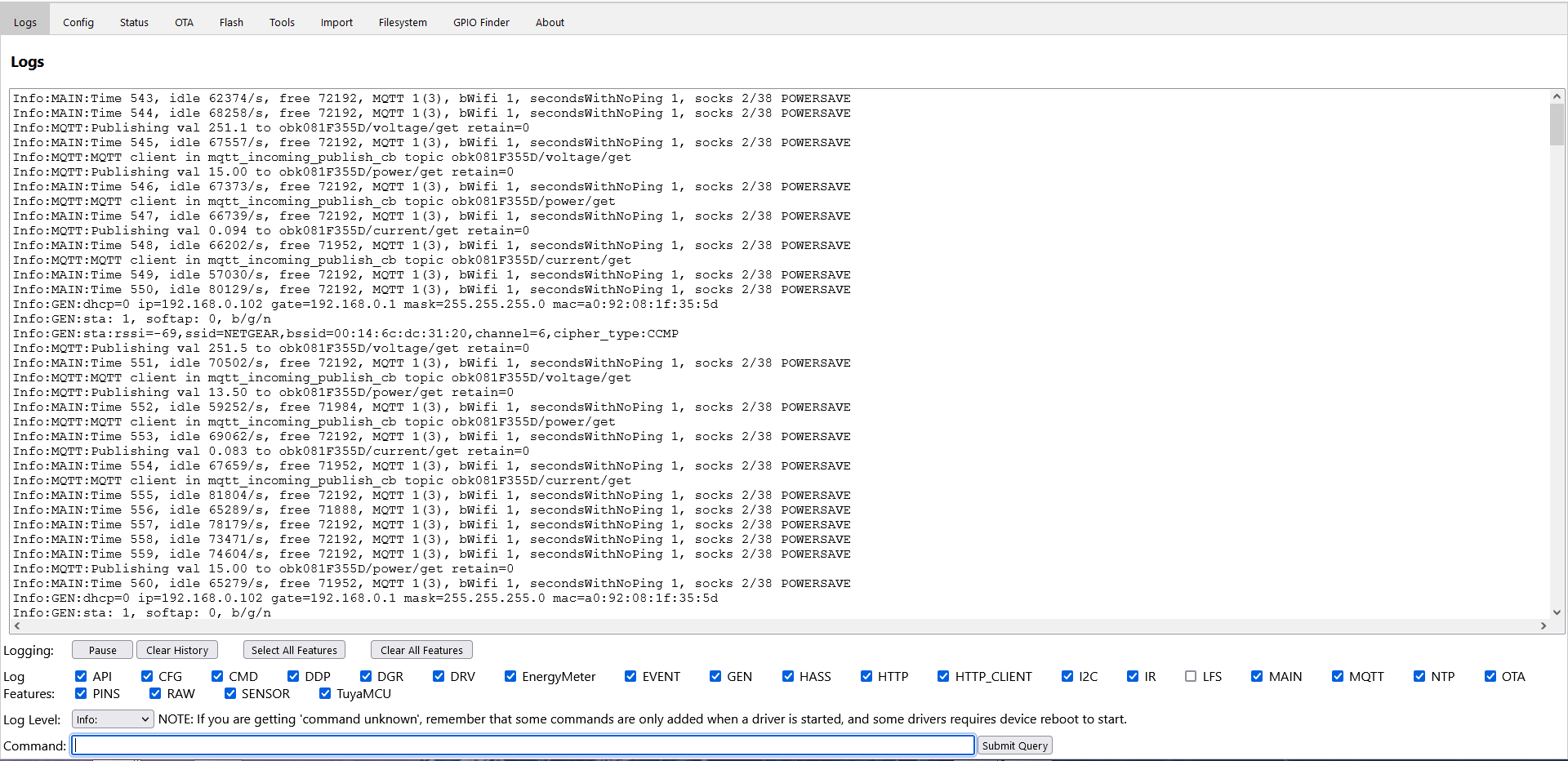Viewport: 1568px width, 761px height.
Task: Click the log scrollbar down arrow
Action: 1558,613
